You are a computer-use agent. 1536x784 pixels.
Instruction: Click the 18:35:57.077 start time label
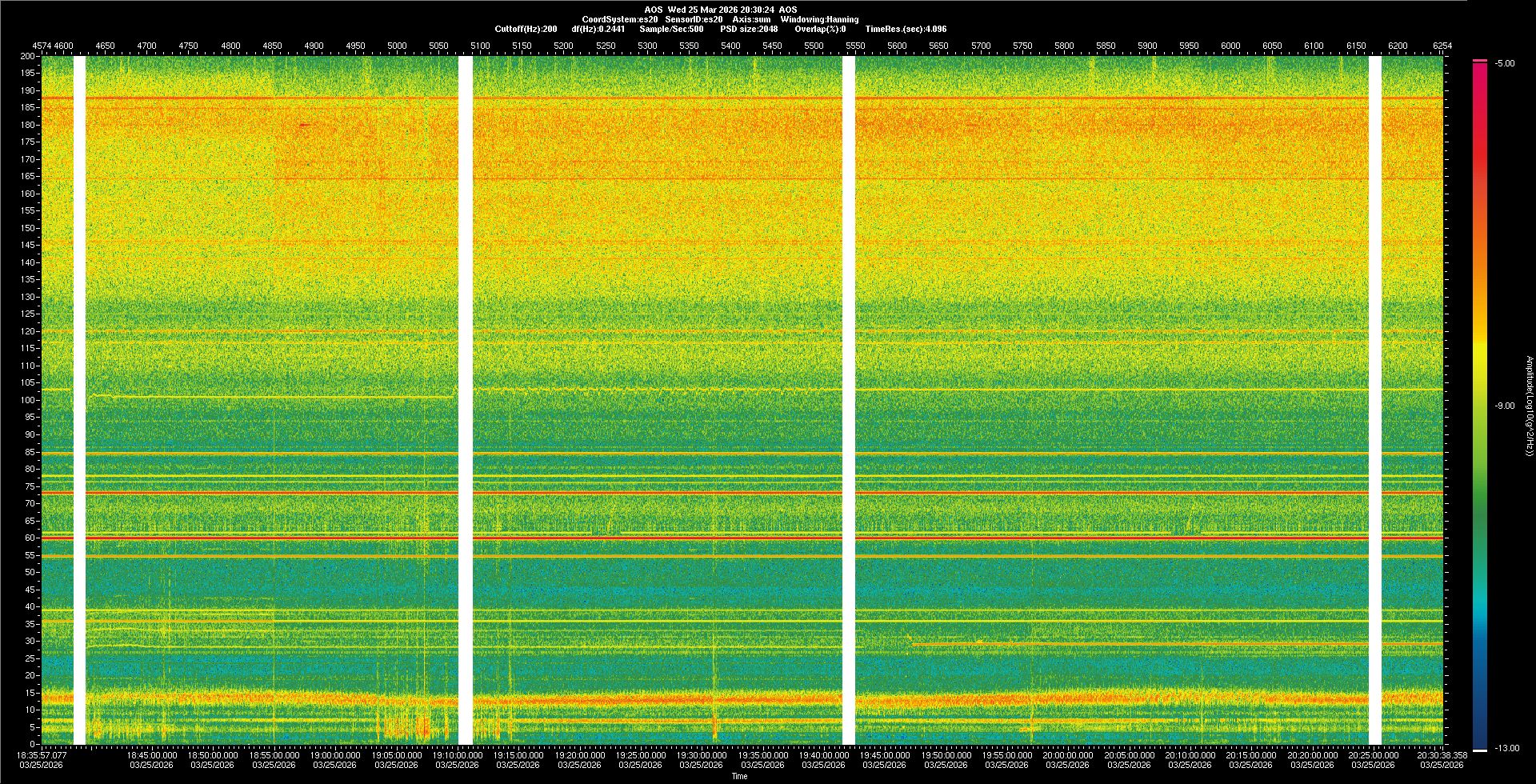tap(42, 755)
